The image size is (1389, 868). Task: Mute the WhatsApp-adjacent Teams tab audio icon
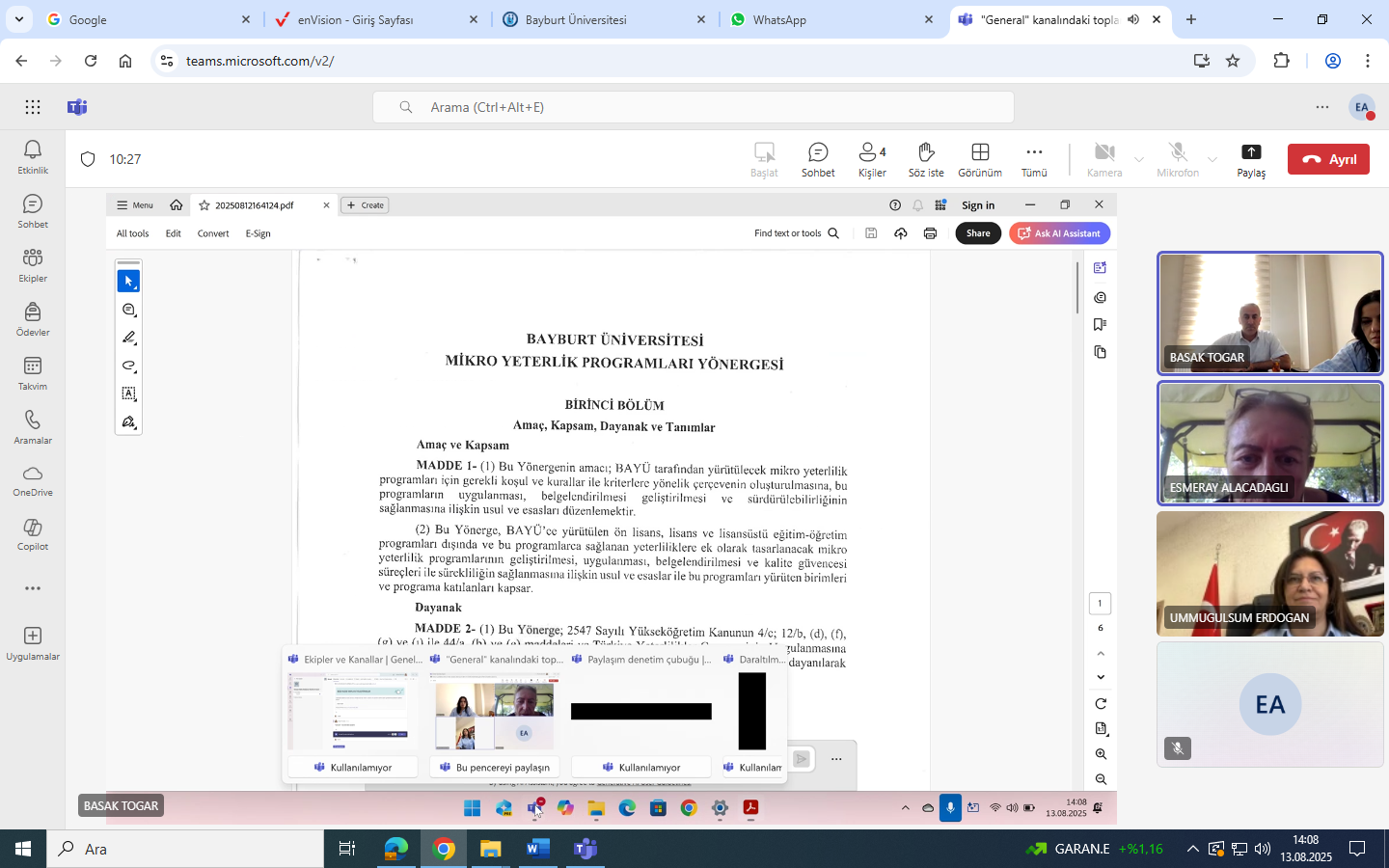pyautogui.click(x=1133, y=19)
